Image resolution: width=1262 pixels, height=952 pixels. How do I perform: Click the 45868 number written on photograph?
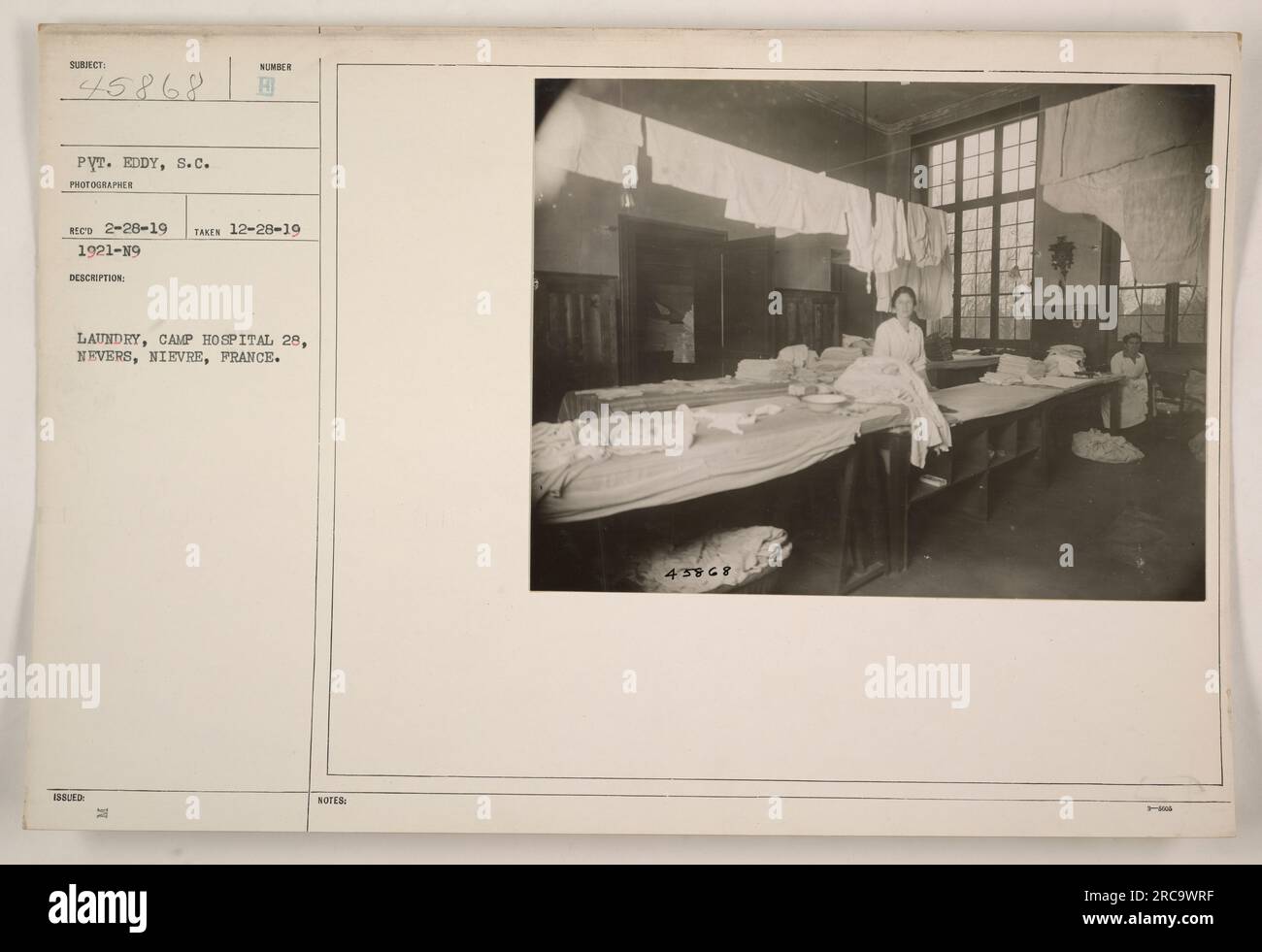pos(698,573)
